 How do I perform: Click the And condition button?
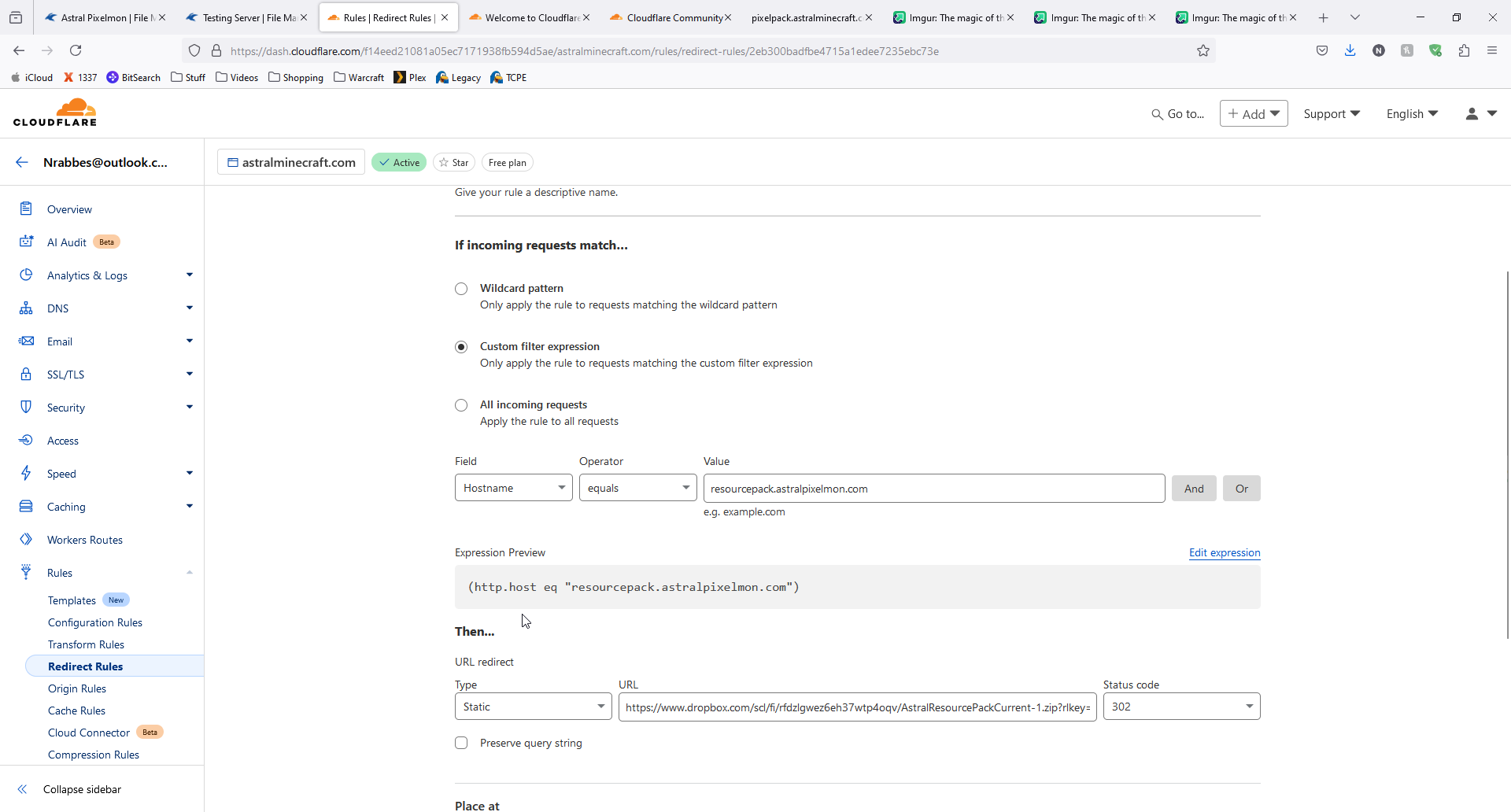(x=1194, y=489)
